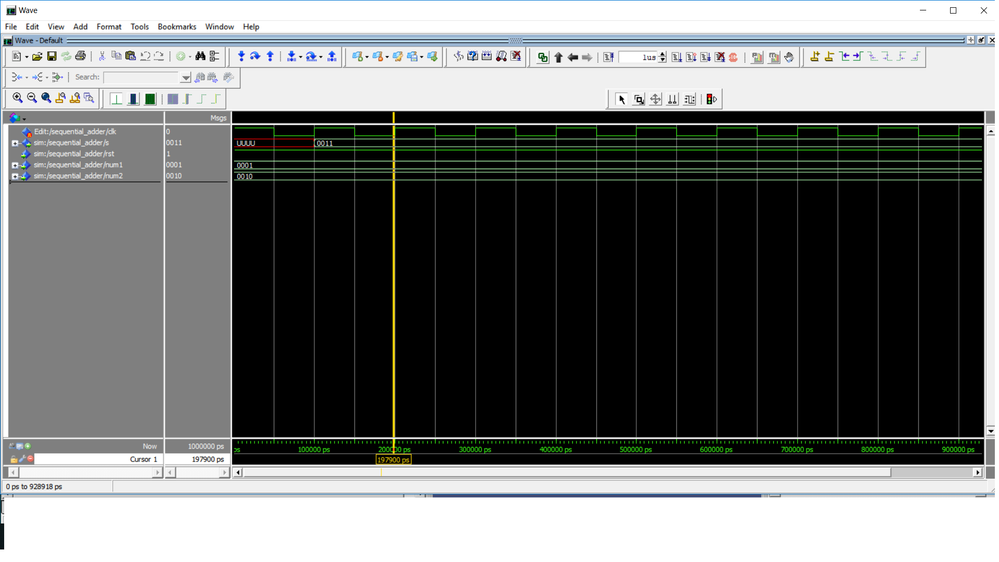Screen dimensions: 999x562
Task: Expand the sequential_adder/s signal
Action: [x=15, y=143]
